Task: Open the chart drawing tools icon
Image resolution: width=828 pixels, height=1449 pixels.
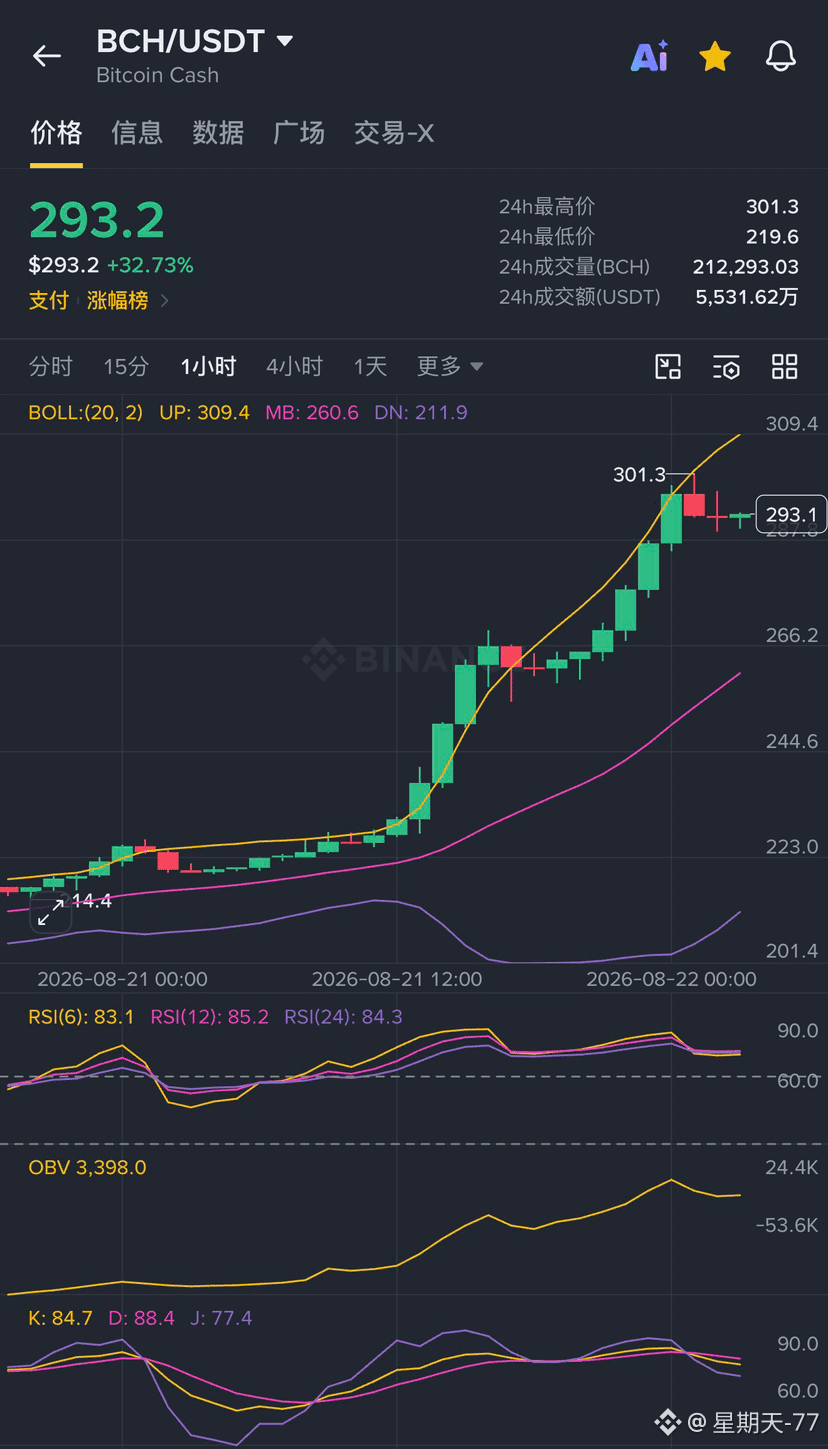Action: point(668,367)
